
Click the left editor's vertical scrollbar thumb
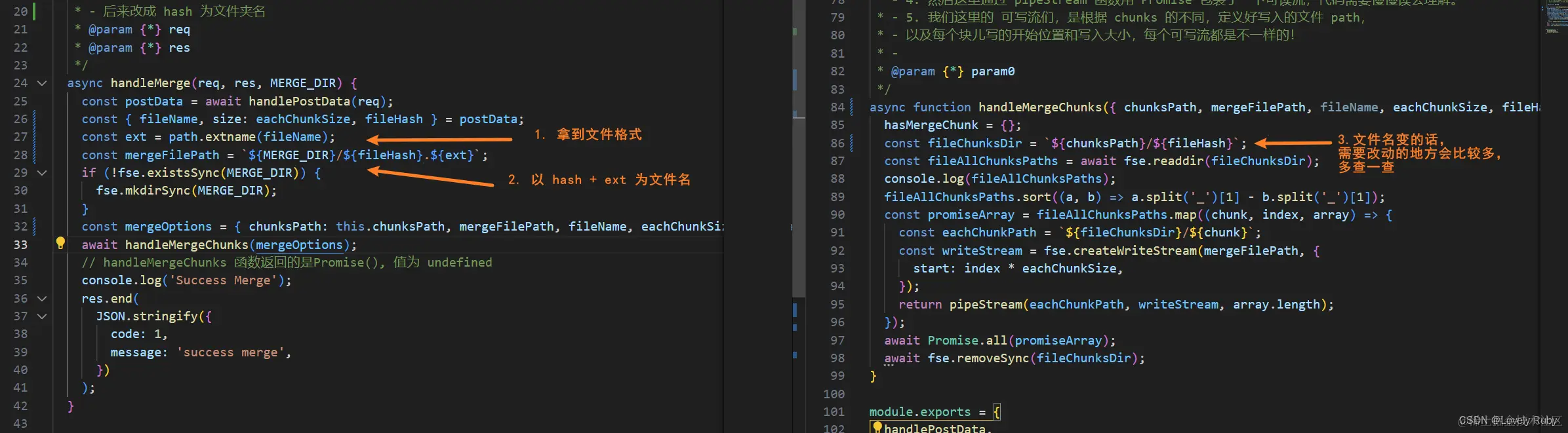(x=798, y=147)
